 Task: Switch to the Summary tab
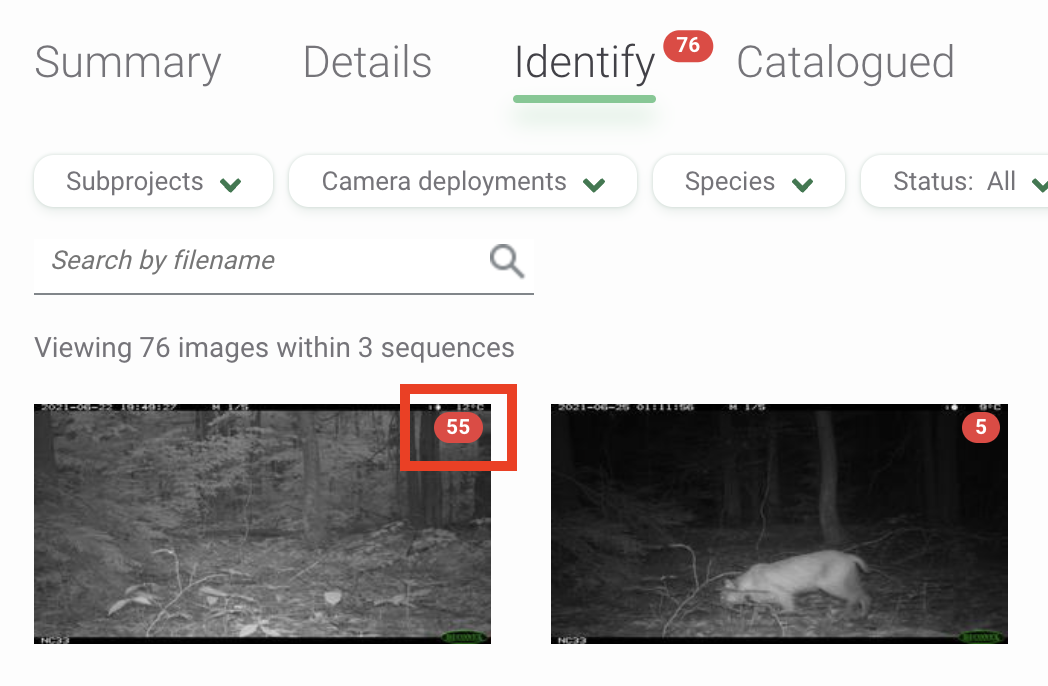pyautogui.click(x=127, y=62)
